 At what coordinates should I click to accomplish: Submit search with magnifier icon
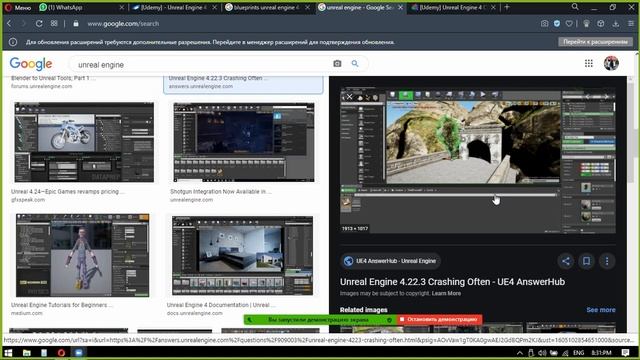pos(355,64)
